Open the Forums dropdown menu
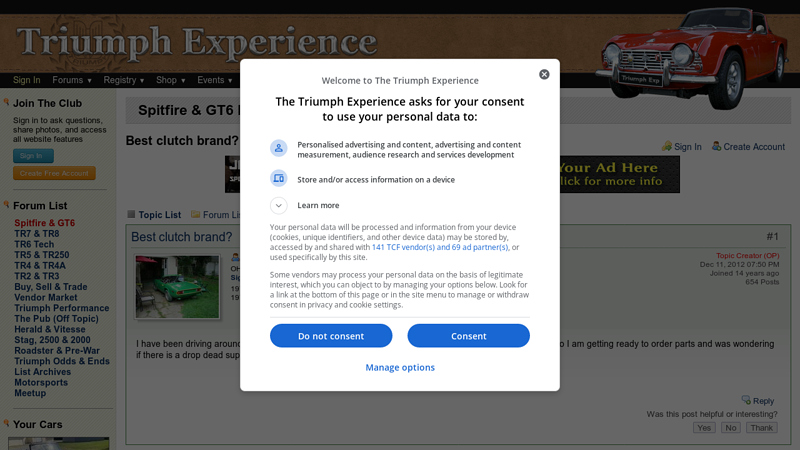 pyautogui.click(x=72, y=80)
